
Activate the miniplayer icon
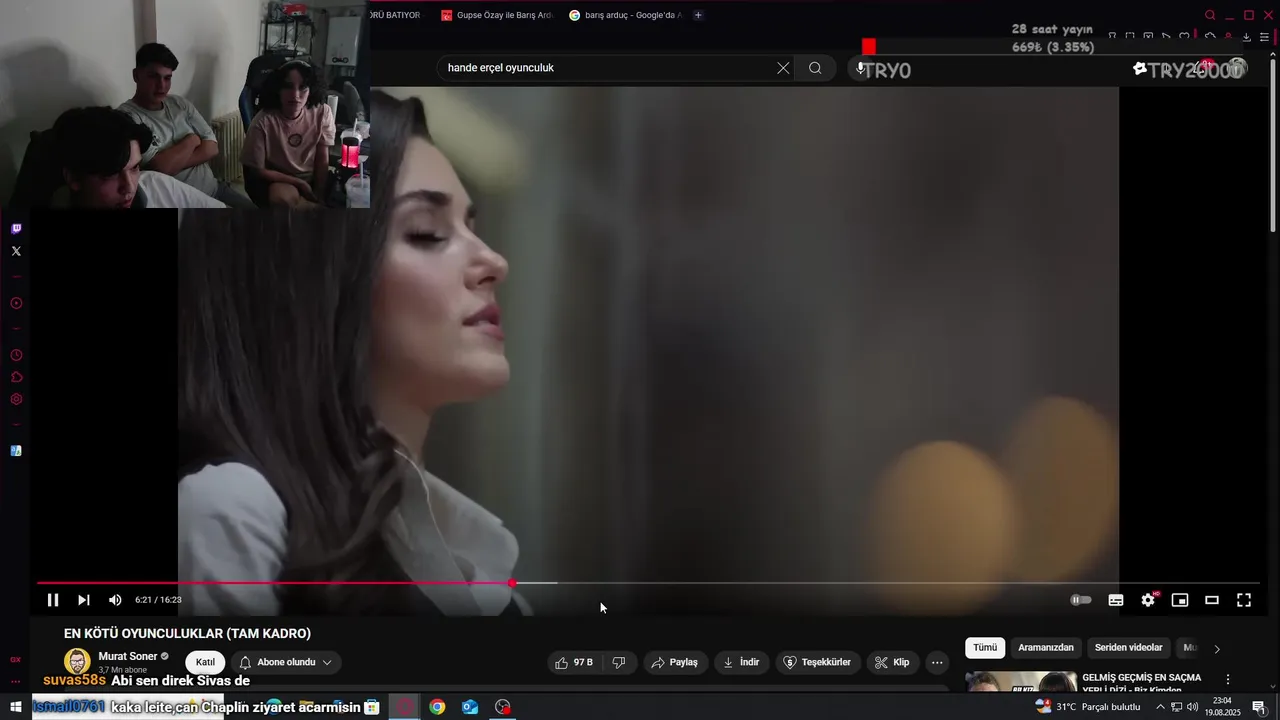pyautogui.click(x=1180, y=600)
